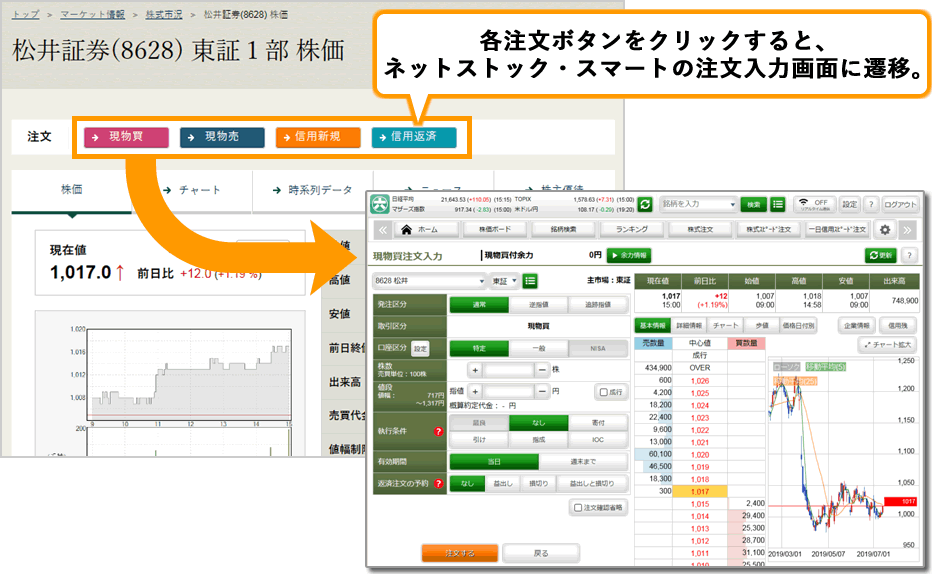Click the 企業情報 button
The height and width of the screenshot is (574, 932).
coord(857,326)
